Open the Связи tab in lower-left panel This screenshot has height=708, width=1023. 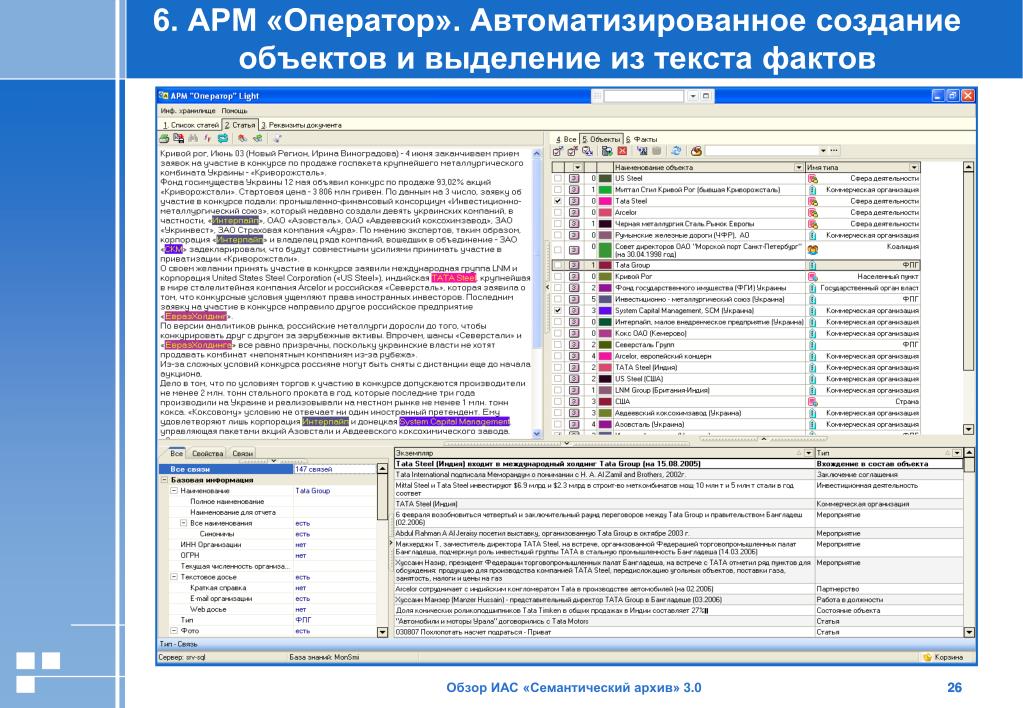(242, 453)
